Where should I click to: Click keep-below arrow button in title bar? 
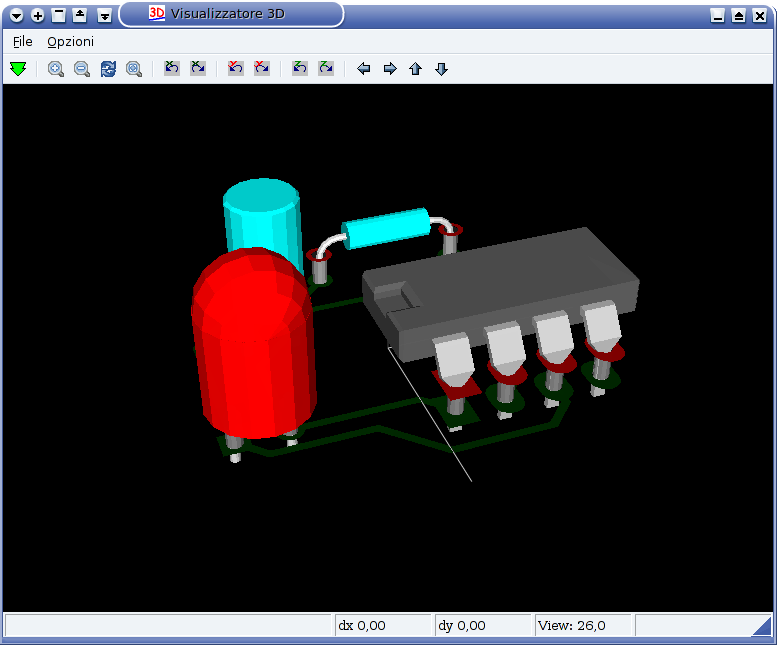tap(105, 15)
